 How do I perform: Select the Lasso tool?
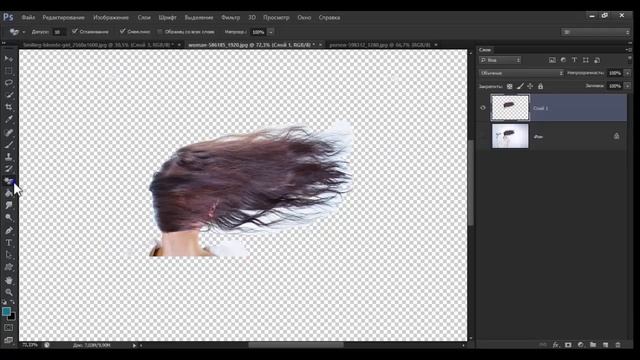click(x=9, y=83)
